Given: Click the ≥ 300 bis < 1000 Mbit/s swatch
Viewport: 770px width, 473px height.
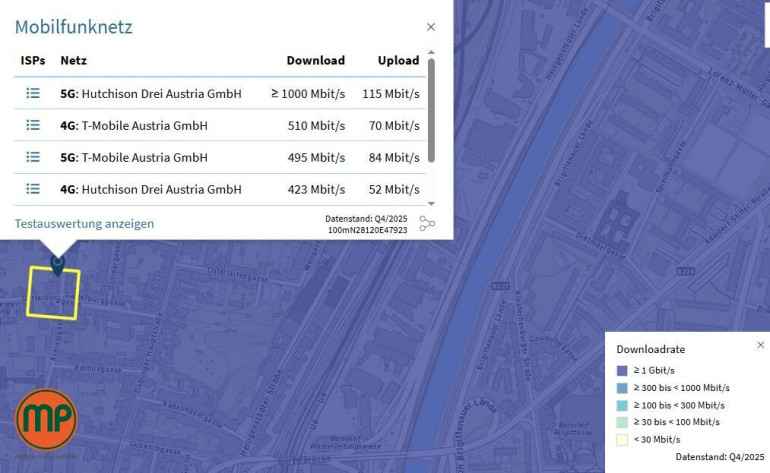Looking at the screenshot, I should [622, 388].
